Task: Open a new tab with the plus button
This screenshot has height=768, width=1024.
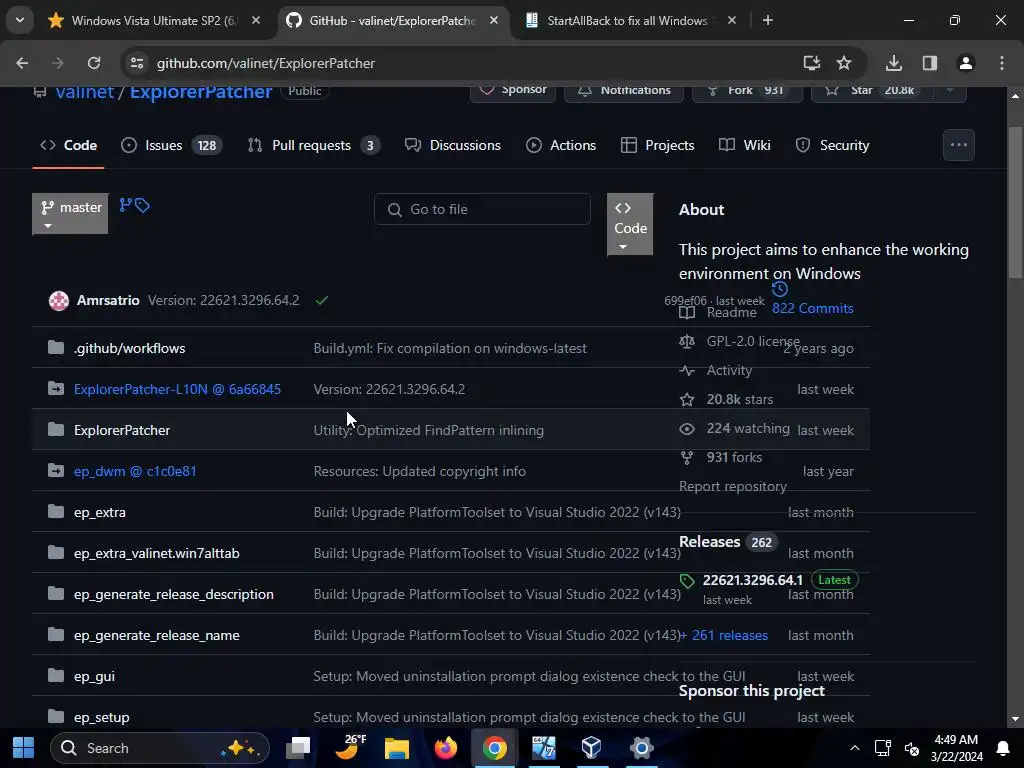Action: (768, 20)
